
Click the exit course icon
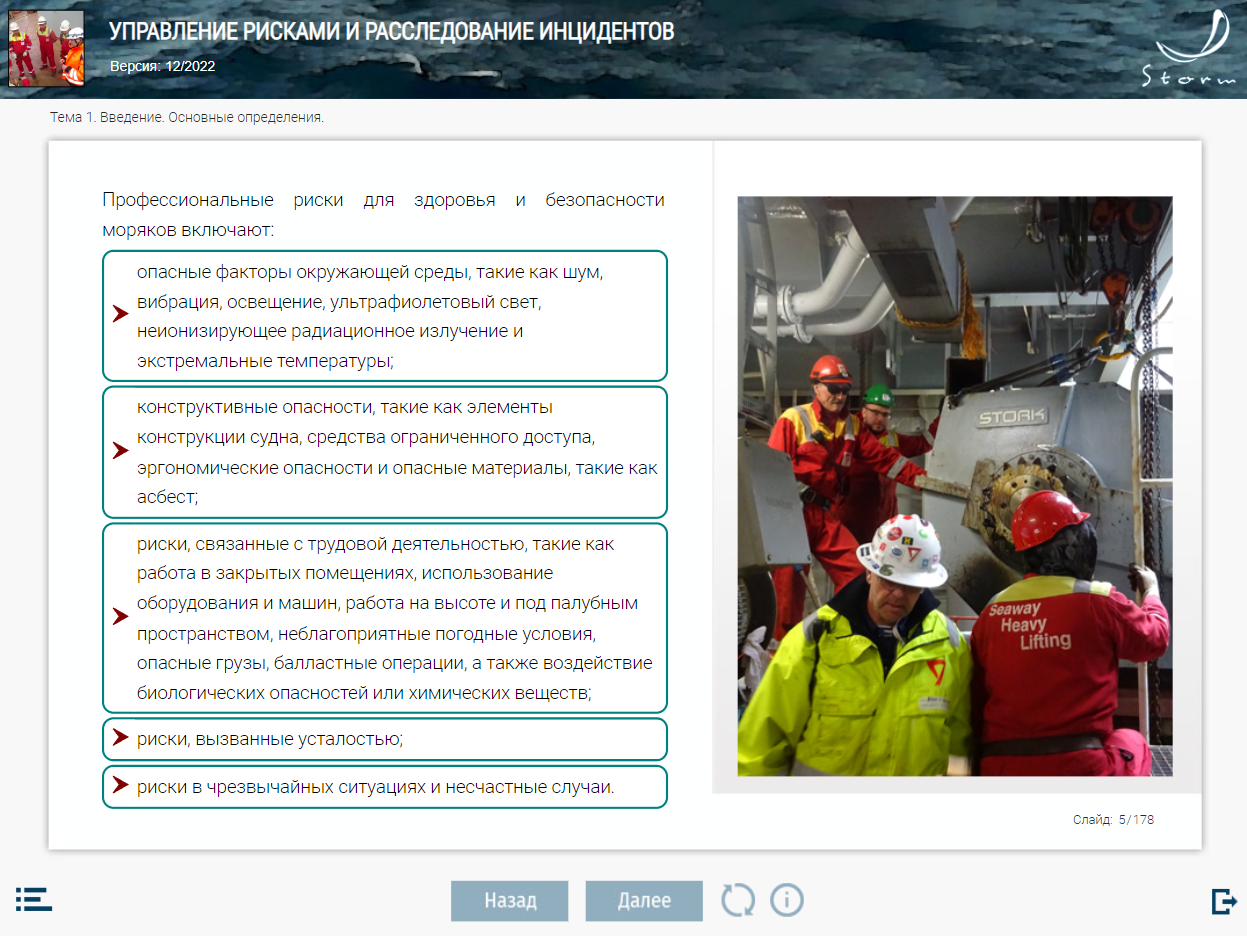point(1224,901)
